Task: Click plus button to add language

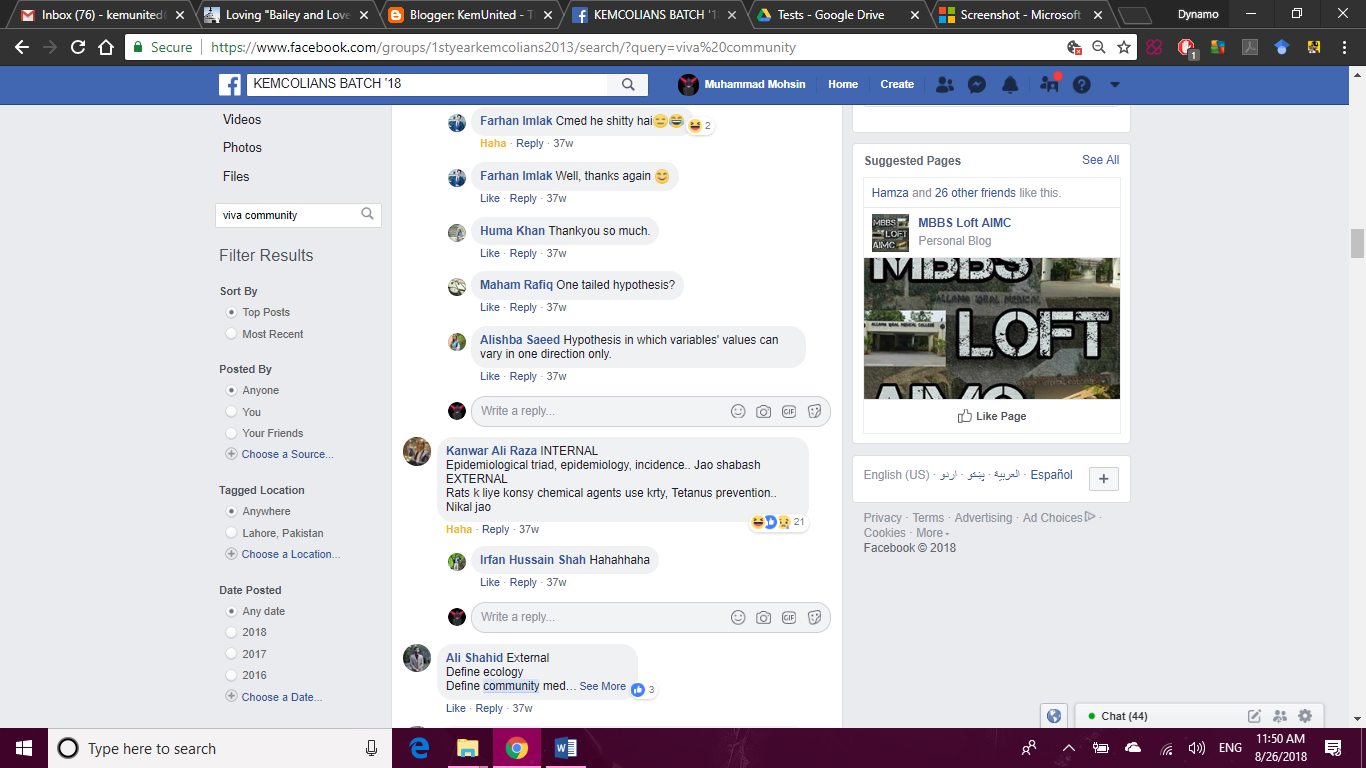Action: click(x=1103, y=479)
